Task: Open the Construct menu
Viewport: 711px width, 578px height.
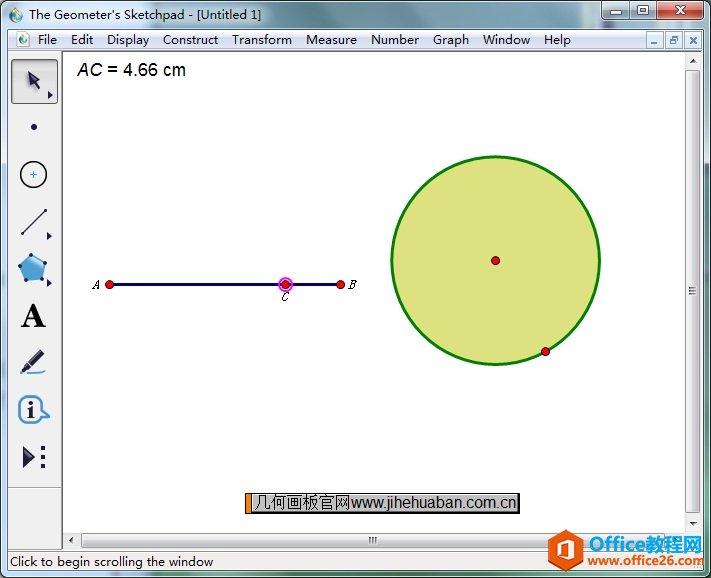Action: tap(190, 40)
